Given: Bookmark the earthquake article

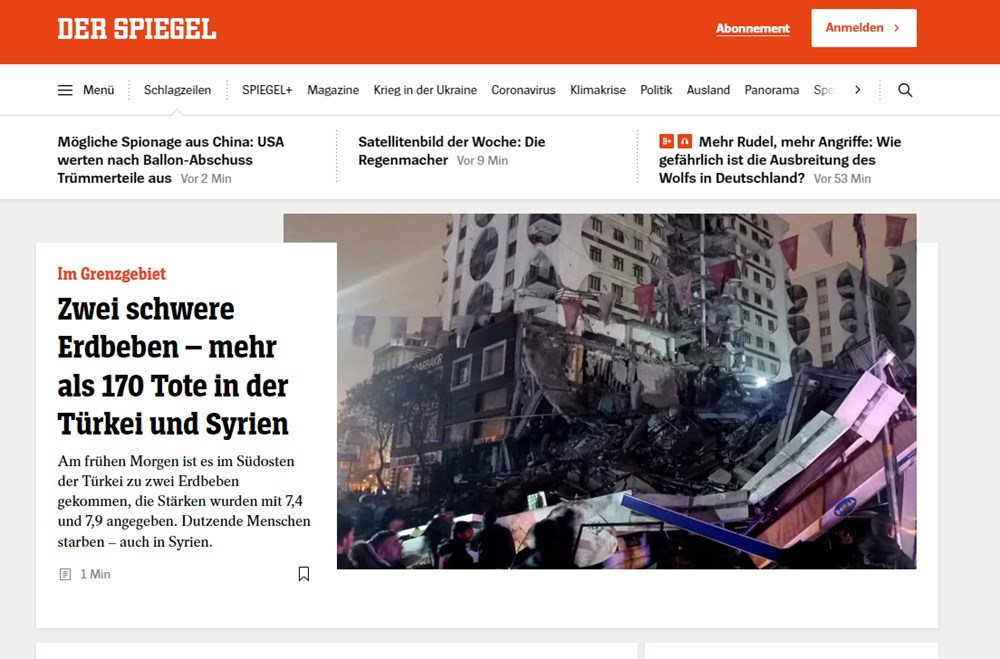Looking at the screenshot, I should pyautogui.click(x=304, y=574).
